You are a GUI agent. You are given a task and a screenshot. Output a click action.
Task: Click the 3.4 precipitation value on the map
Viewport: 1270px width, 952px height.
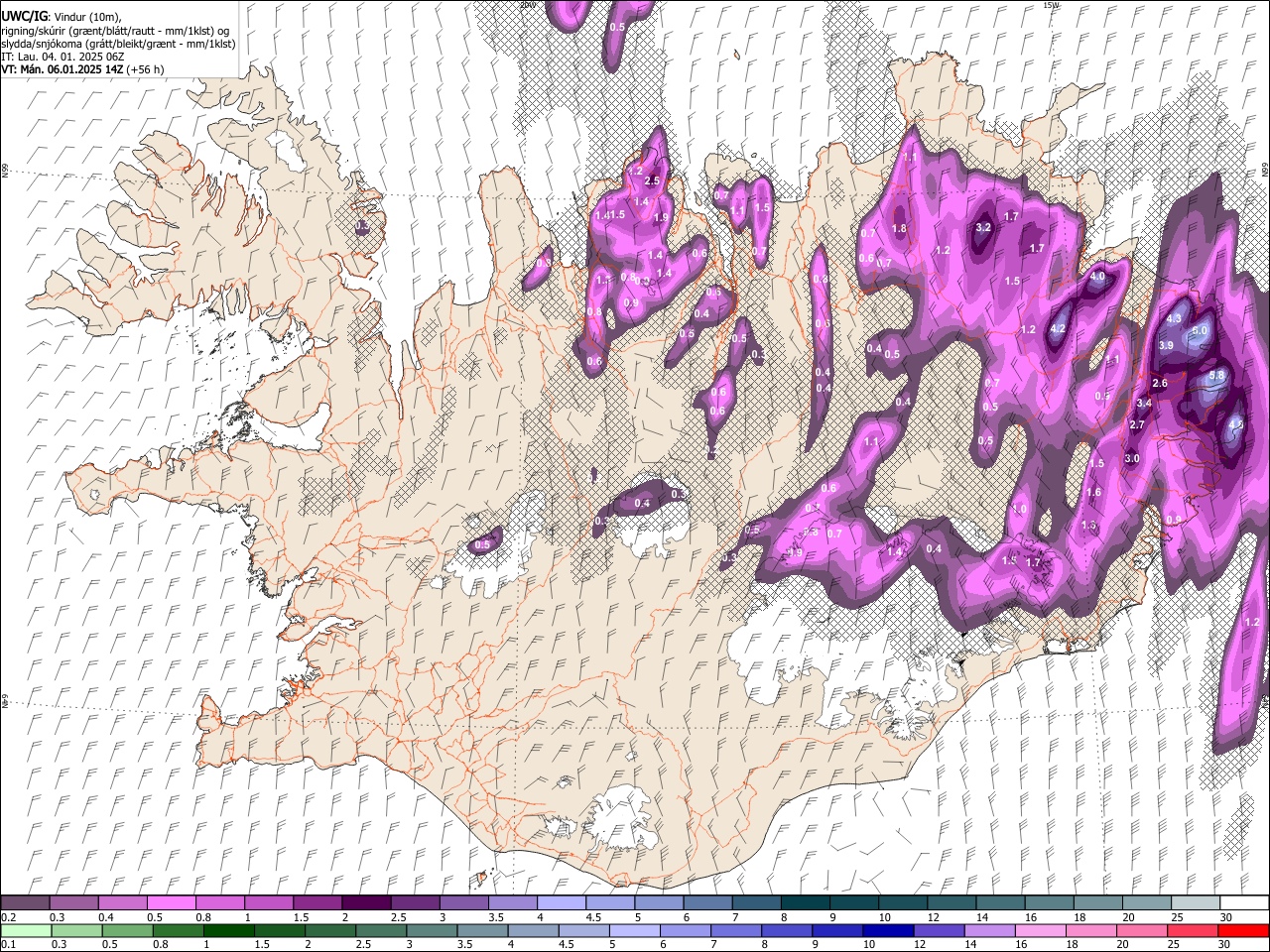click(1144, 403)
